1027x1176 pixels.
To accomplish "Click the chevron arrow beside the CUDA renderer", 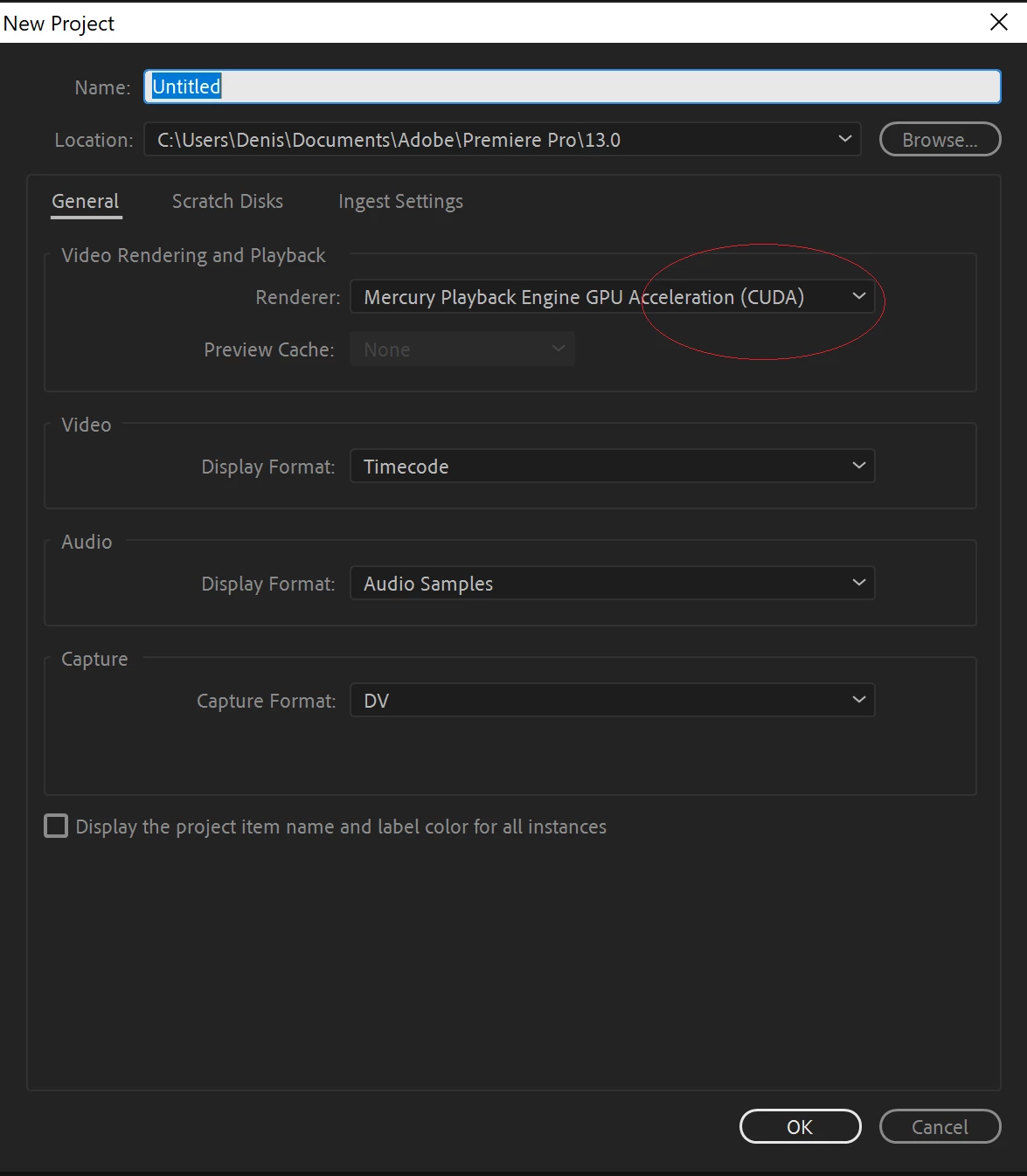I will (x=858, y=296).
